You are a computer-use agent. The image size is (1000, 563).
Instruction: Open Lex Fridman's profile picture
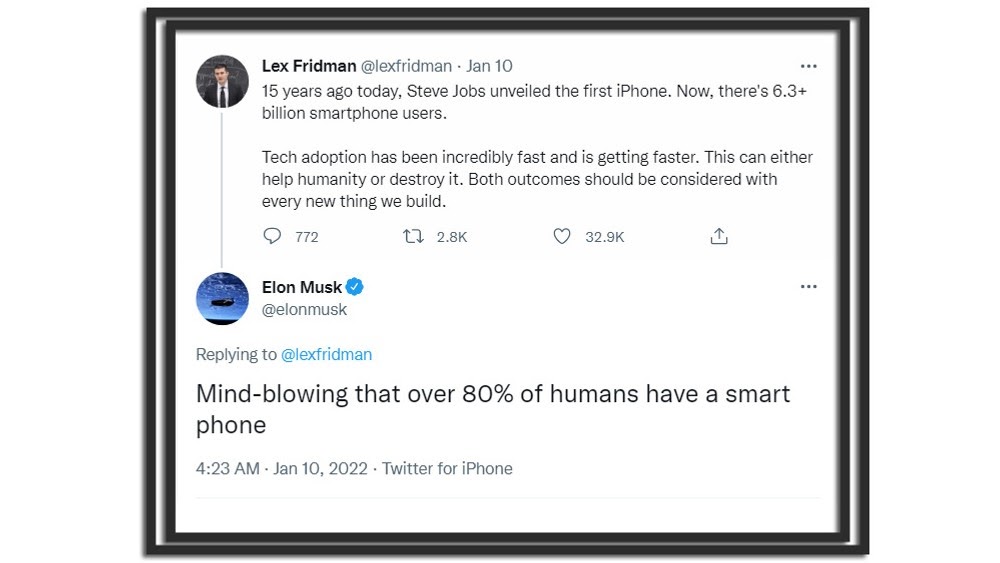pyautogui.click(x=222, y=81)
